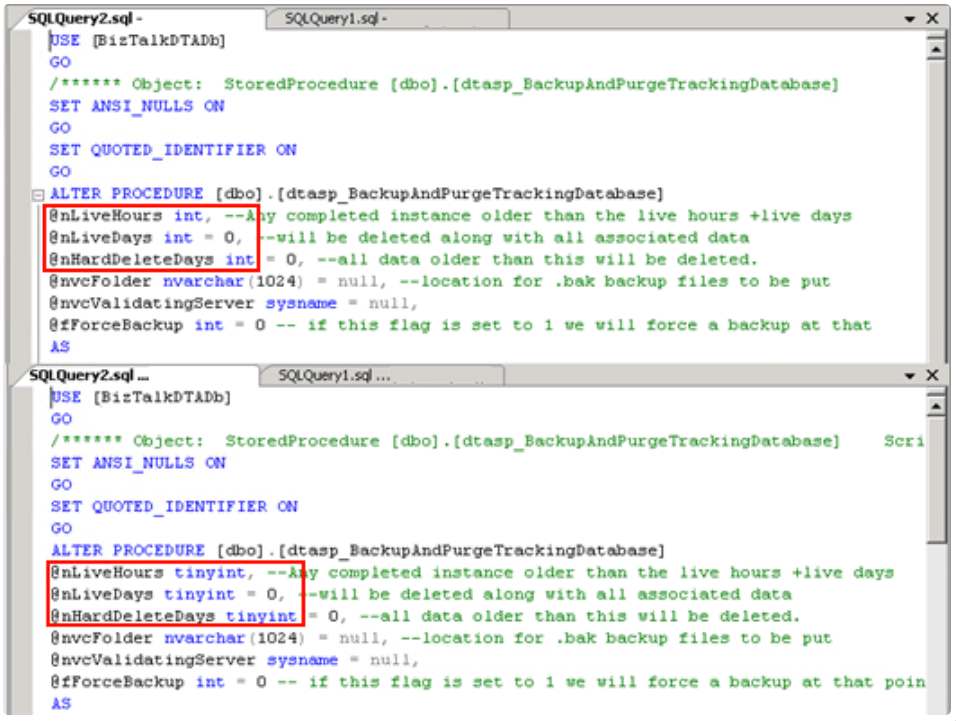The width and height of the screenshot is (956, 721).
Task: Close the top query editor pane
Action: coord(932,18)
